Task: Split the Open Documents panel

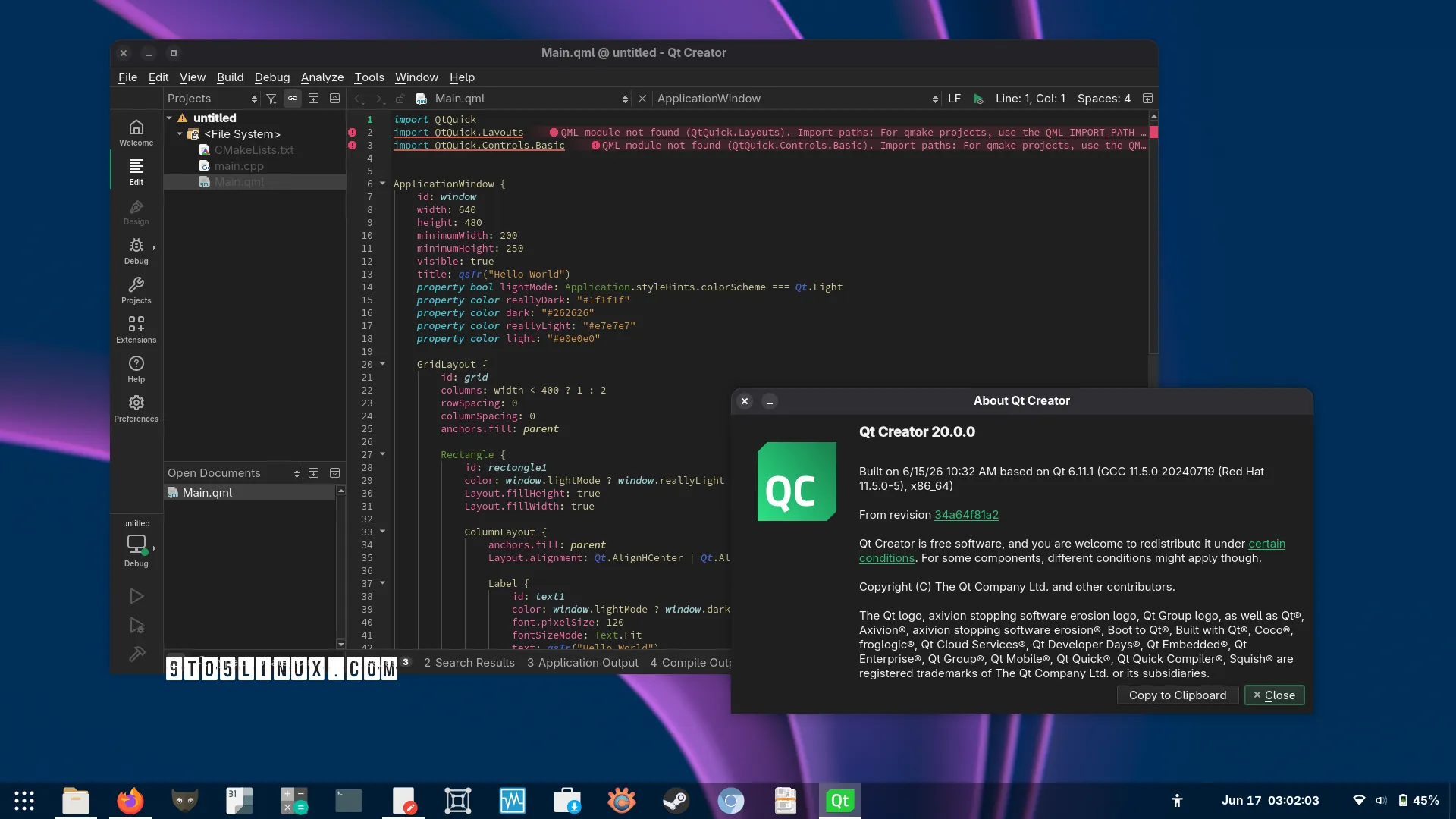Action: 313,473
